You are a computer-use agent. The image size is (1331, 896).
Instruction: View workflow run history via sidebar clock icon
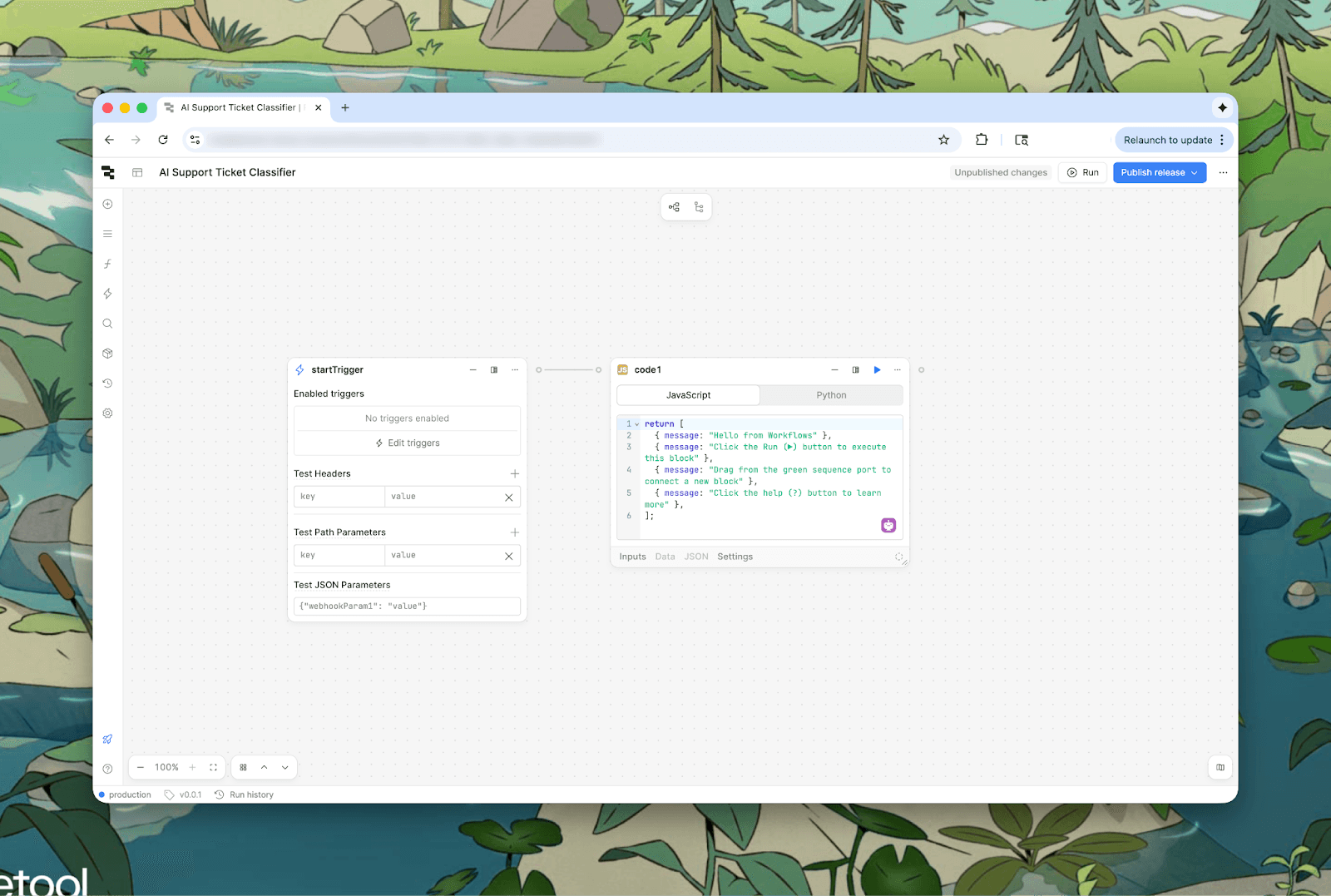(x=107, y=384)
